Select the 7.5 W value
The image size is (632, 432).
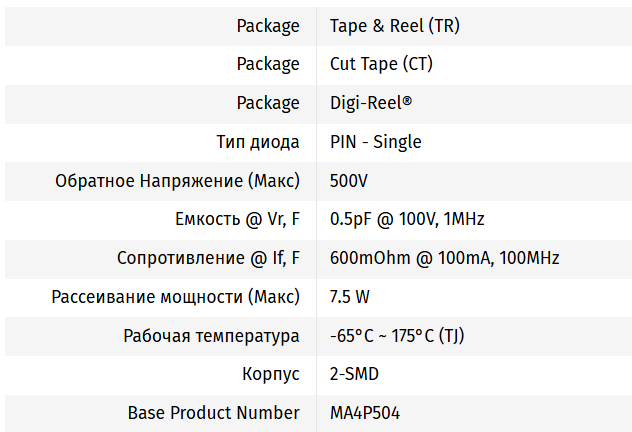pyautogui.click(x=350, y=297)
